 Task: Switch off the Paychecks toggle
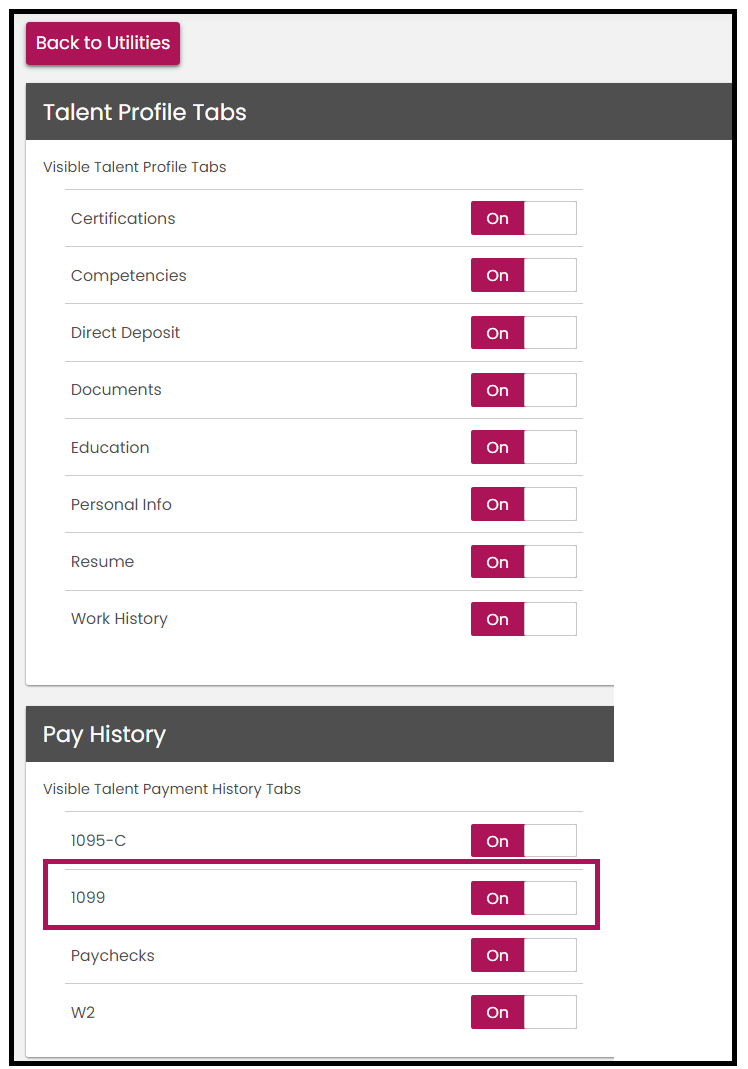click(x=523, y=955)
